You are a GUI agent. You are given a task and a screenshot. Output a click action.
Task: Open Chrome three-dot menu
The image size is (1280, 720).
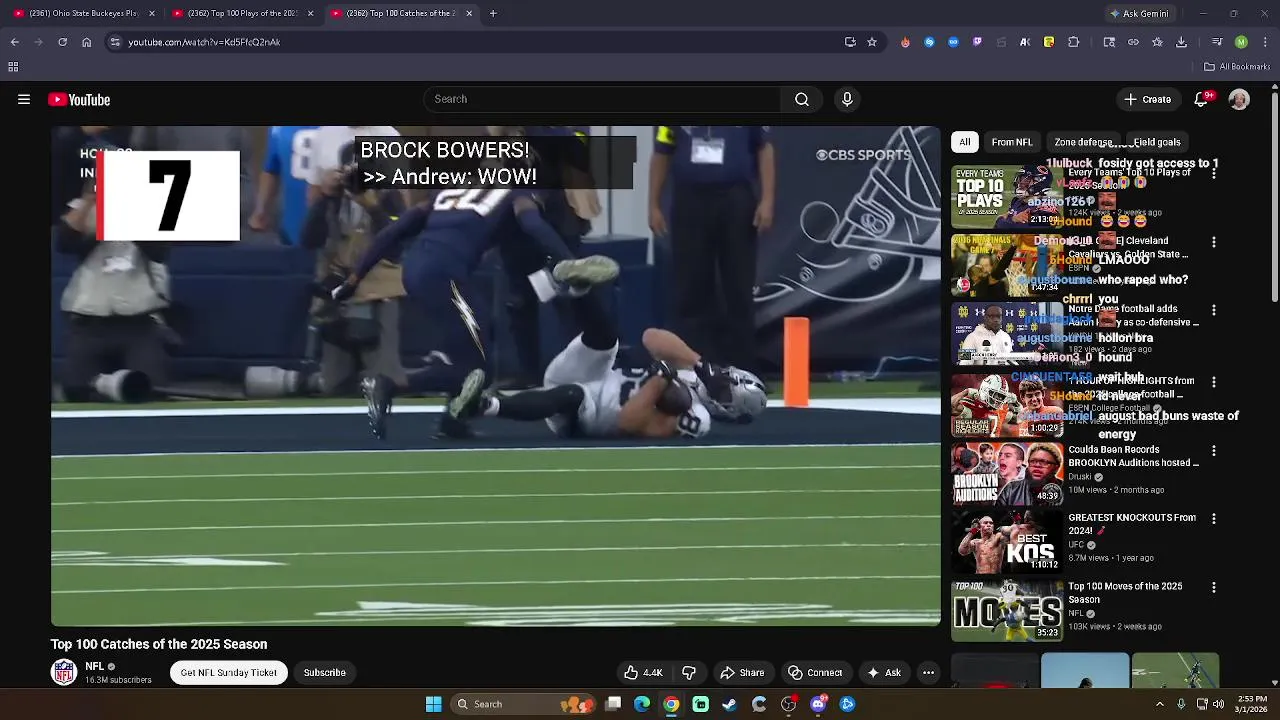[1265, 42]
